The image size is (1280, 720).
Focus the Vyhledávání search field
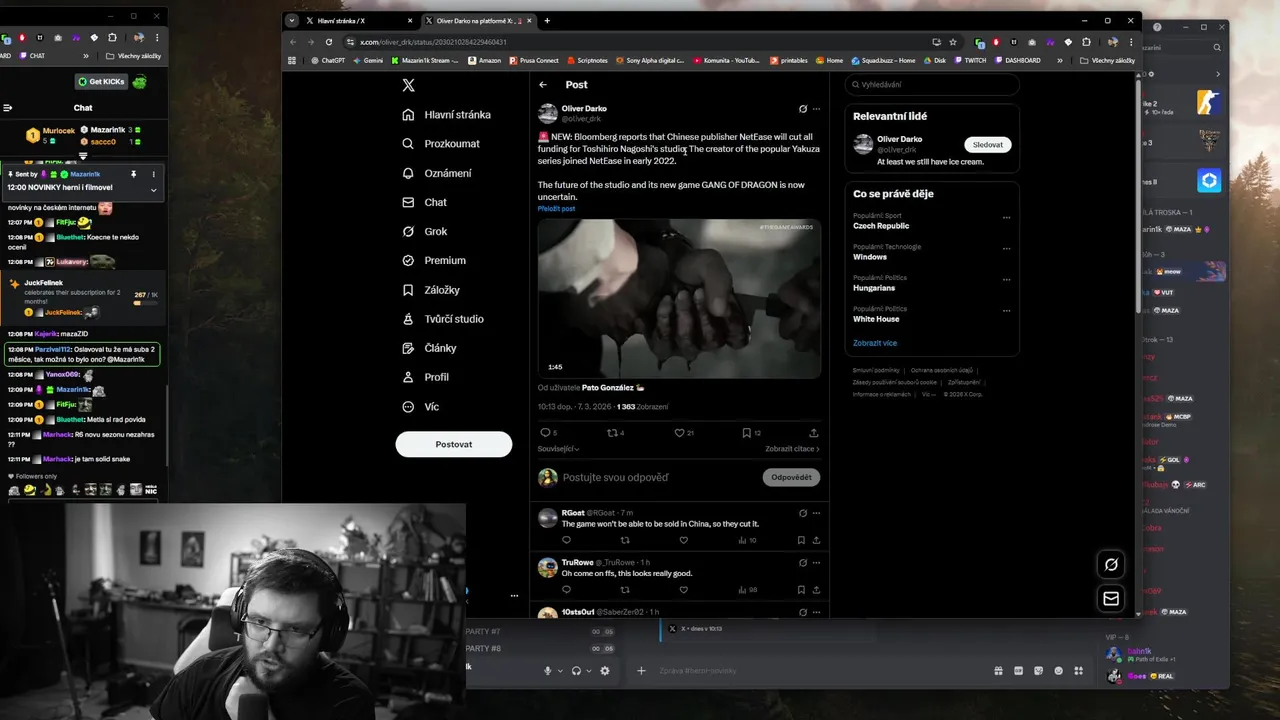[932, 85]
